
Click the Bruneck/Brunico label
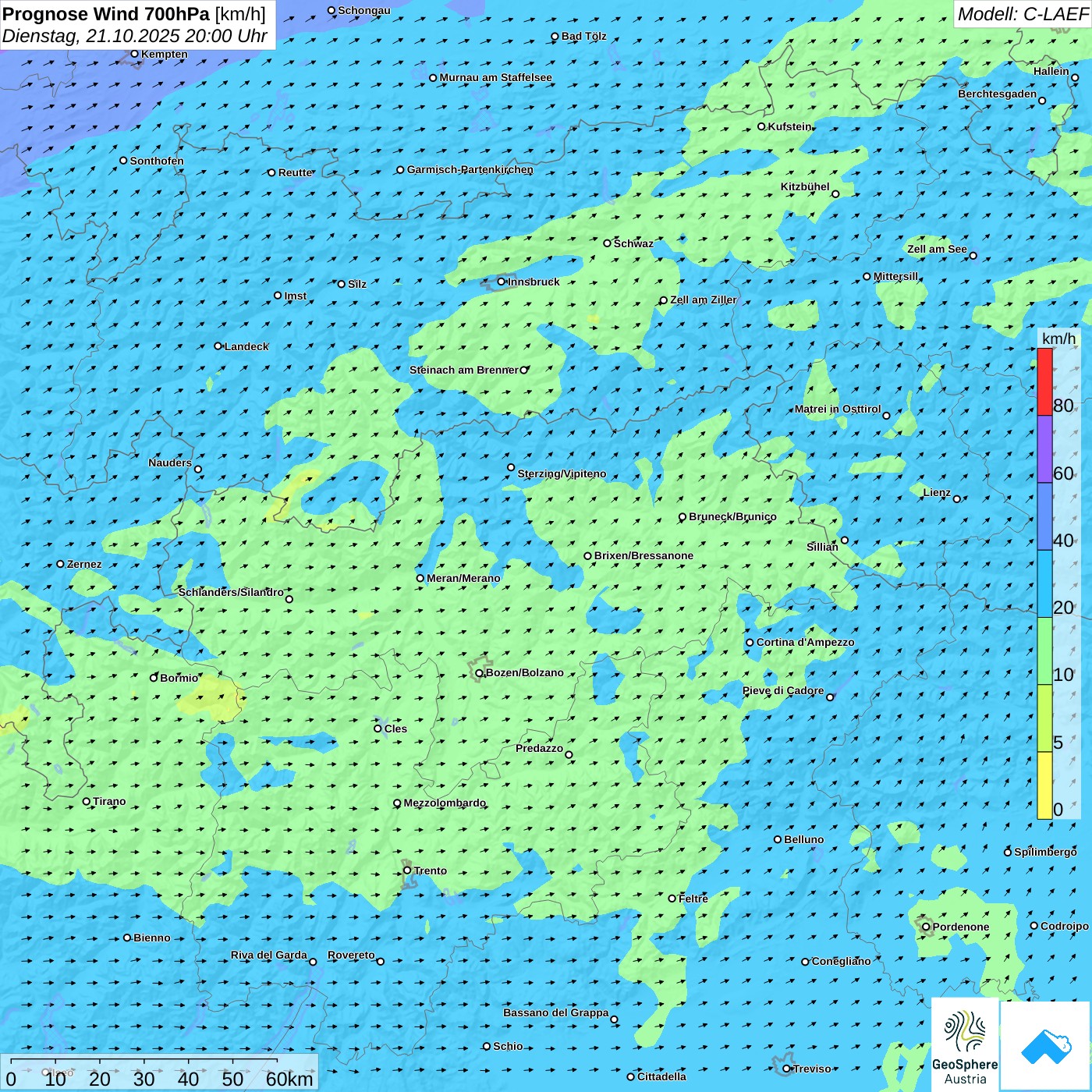point(733,516)
